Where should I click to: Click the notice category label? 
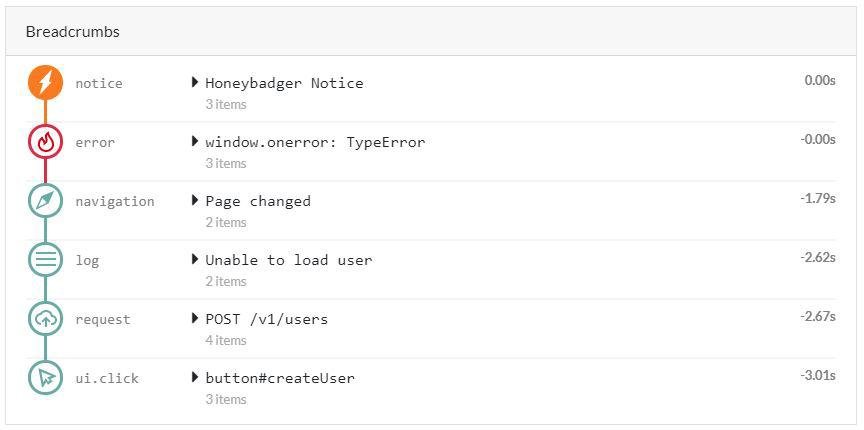click(99, 84)
